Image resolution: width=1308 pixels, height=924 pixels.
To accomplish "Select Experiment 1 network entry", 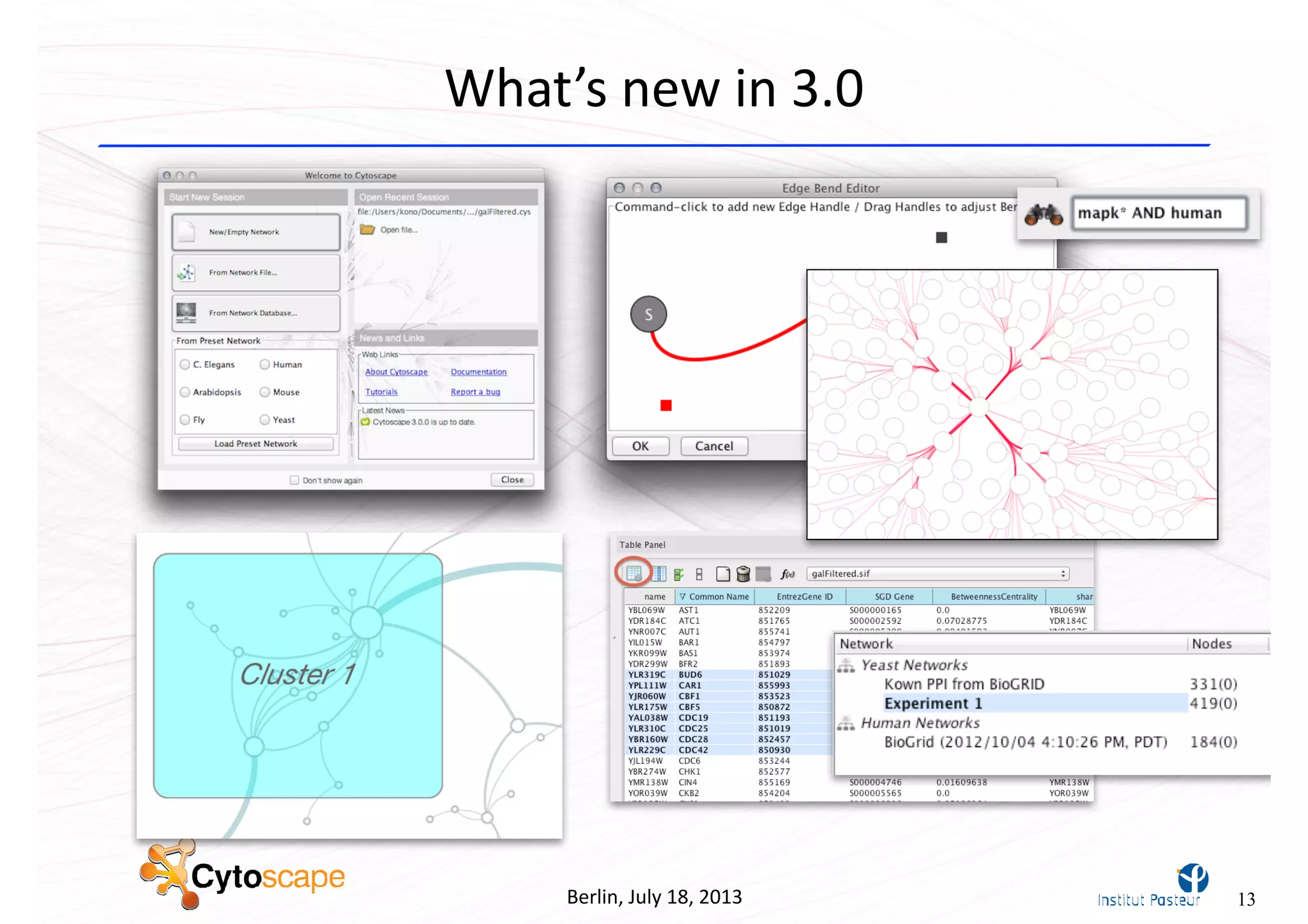I will (x=933, y=704).
